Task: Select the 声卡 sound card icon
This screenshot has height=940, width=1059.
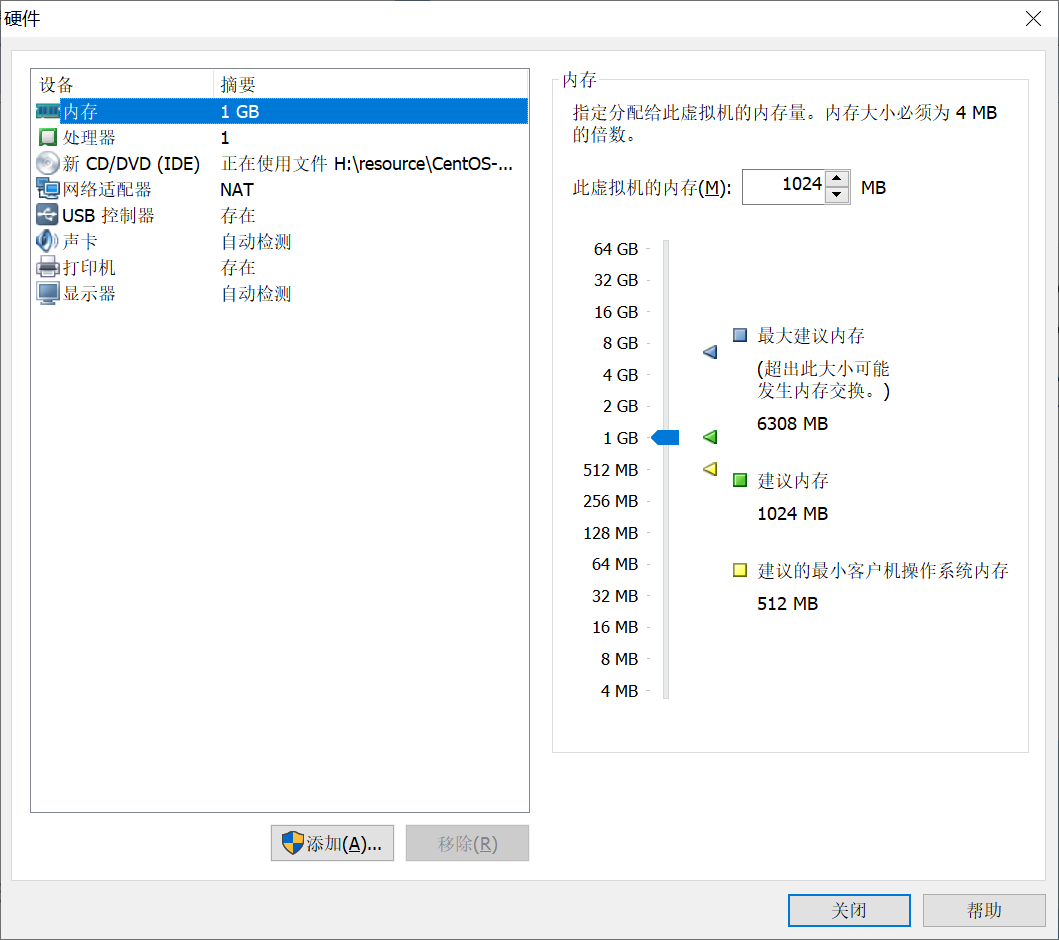Action: click(47, 240)
